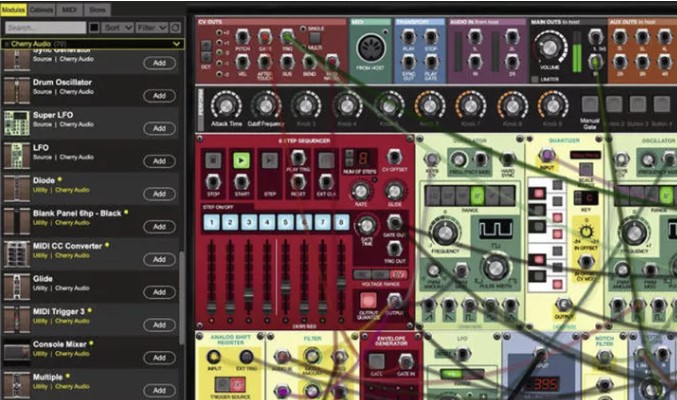Add the Drum Oscillator module
Screen dimensions: 677x400
[159, 95]
